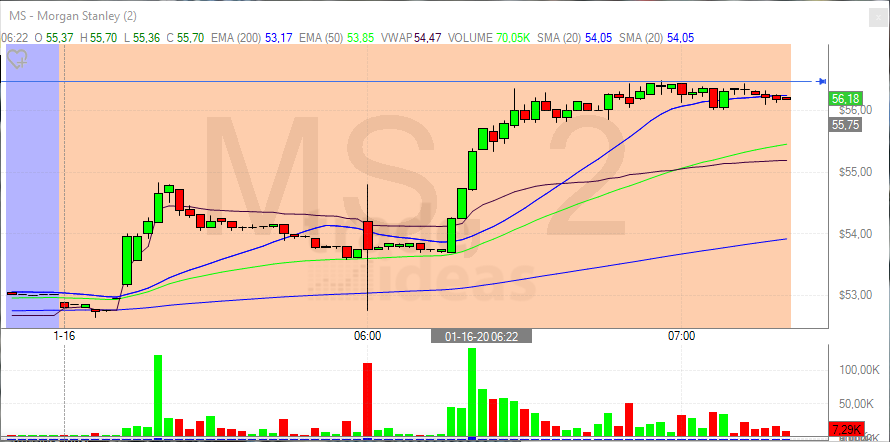Click the $54,00 price axis label

[855, 234]
